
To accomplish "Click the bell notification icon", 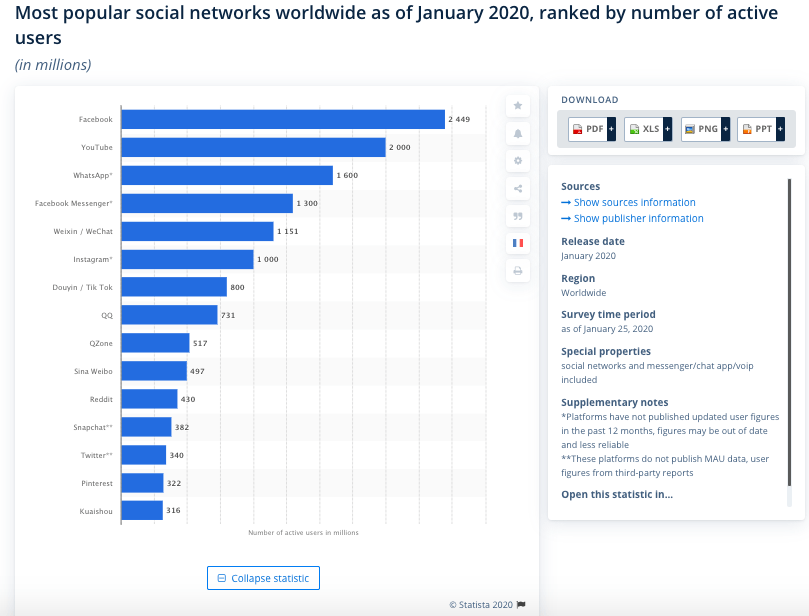I will [x=518, y=134].
